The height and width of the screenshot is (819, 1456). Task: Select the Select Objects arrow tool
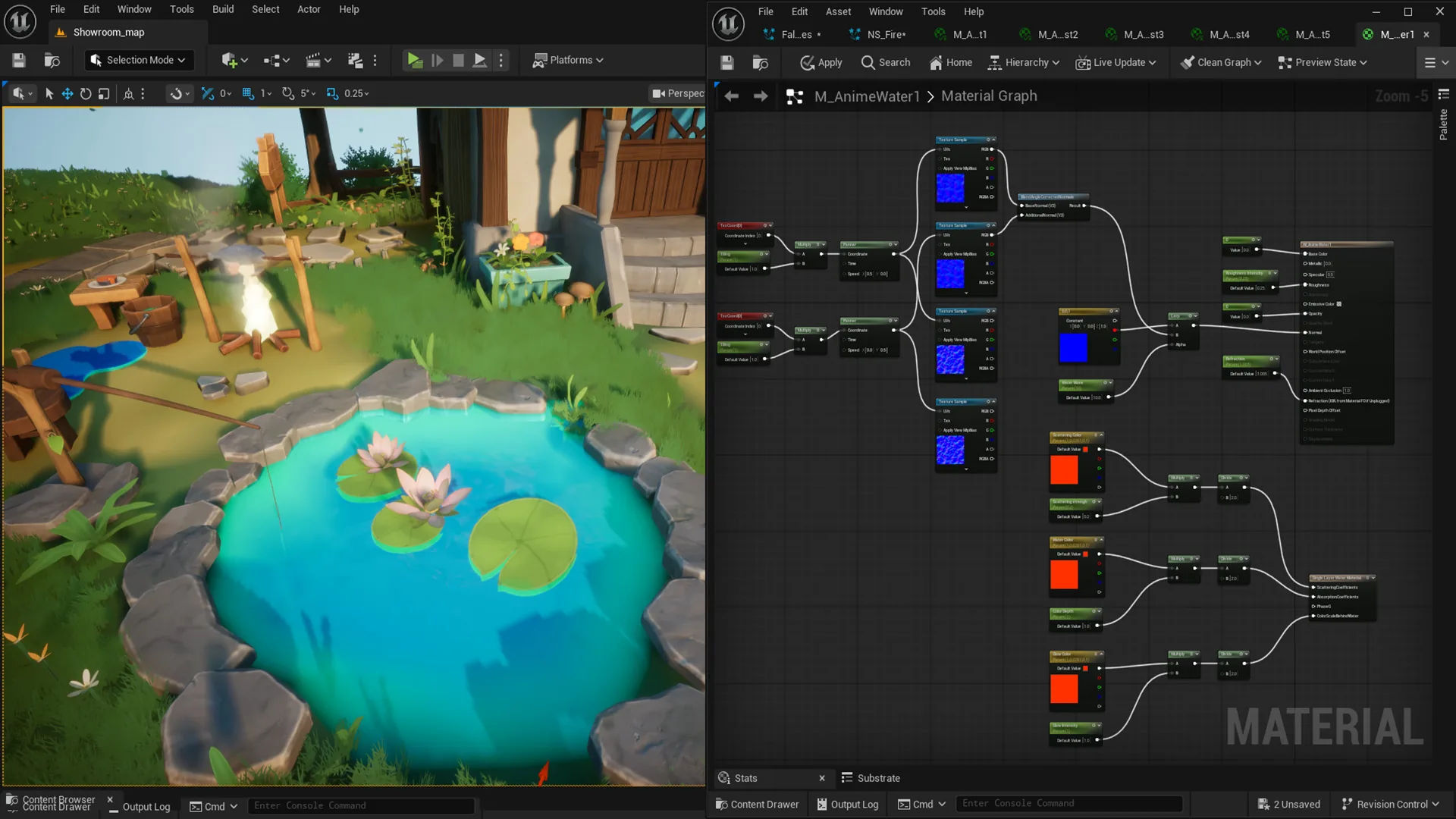coord(49,93)
